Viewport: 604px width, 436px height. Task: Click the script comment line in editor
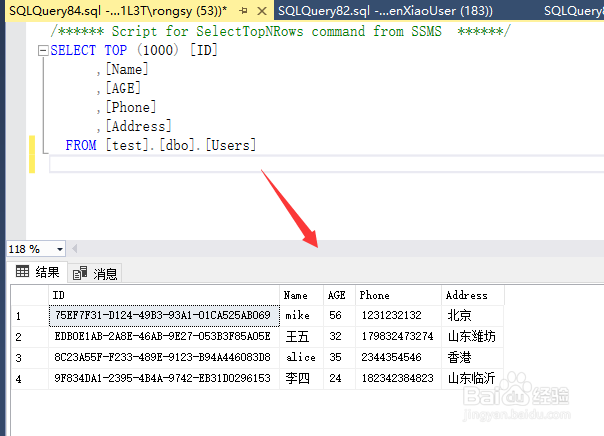[x=280, y=31]
